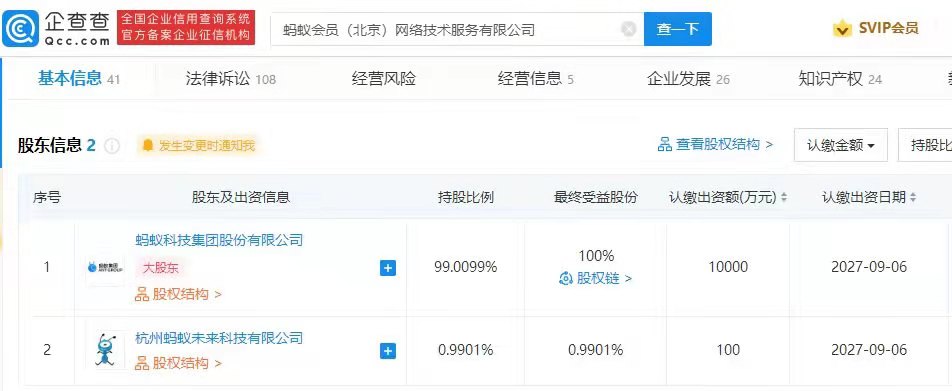Sort by 认缴出资额(万元) column arrows
The image size is (952, 391).
point(784,197)
